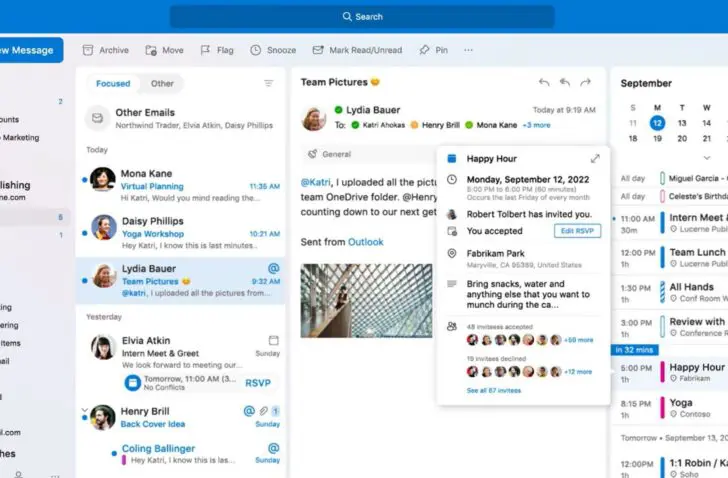Click RSVP on the Intern Meet invitation

pos(258,383)
